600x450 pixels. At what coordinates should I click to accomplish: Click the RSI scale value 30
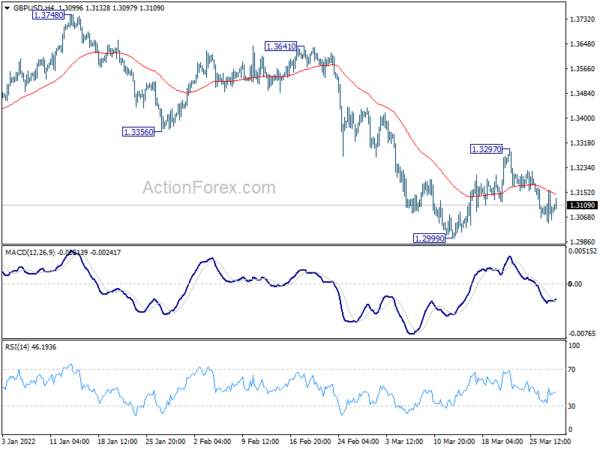pos(572,406)
